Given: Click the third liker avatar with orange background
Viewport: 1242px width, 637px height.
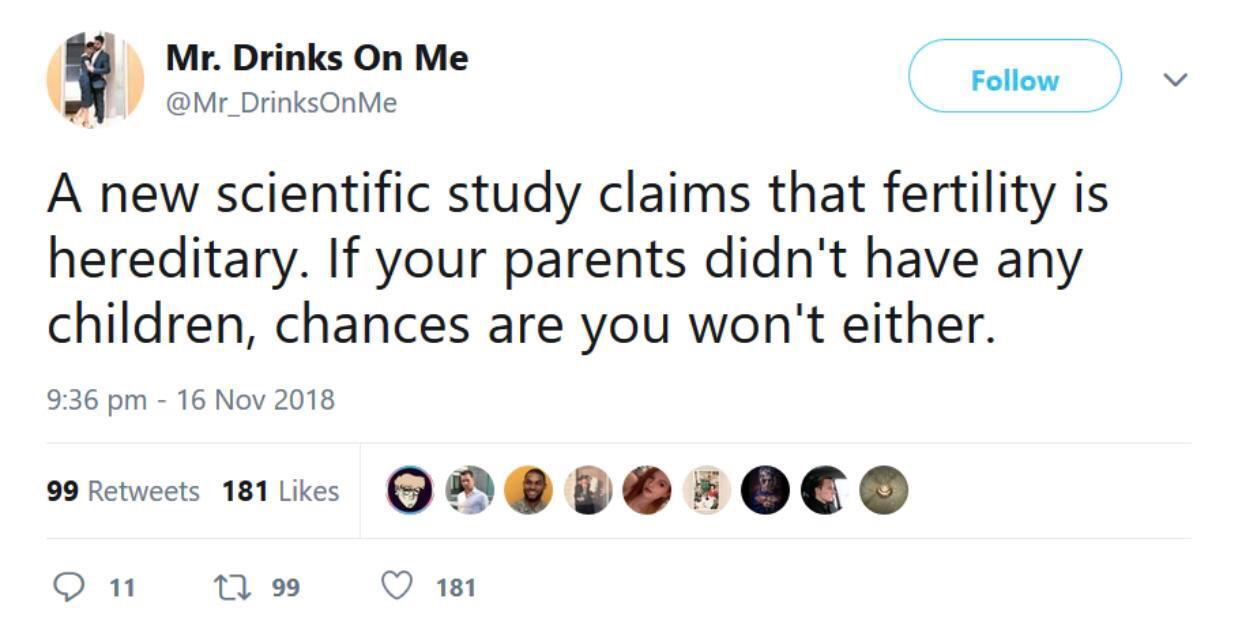Looking at the screenshot, I should tap(527, 490).
